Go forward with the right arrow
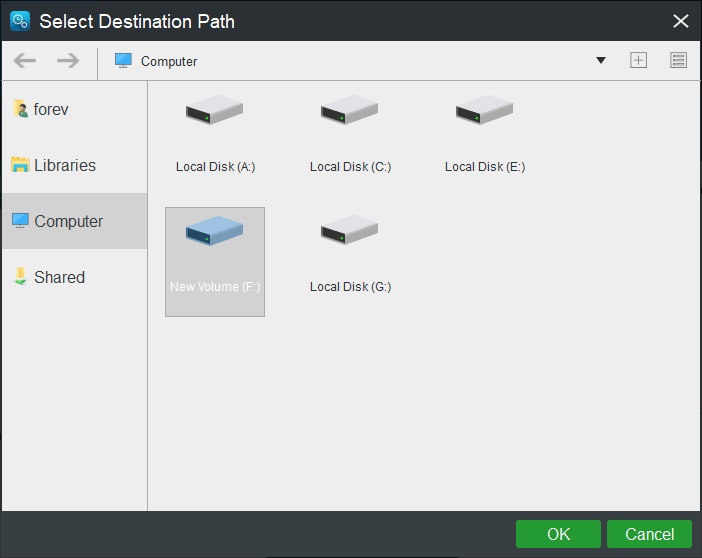This screenshot has width=702, height=558. tap(68, 60)
